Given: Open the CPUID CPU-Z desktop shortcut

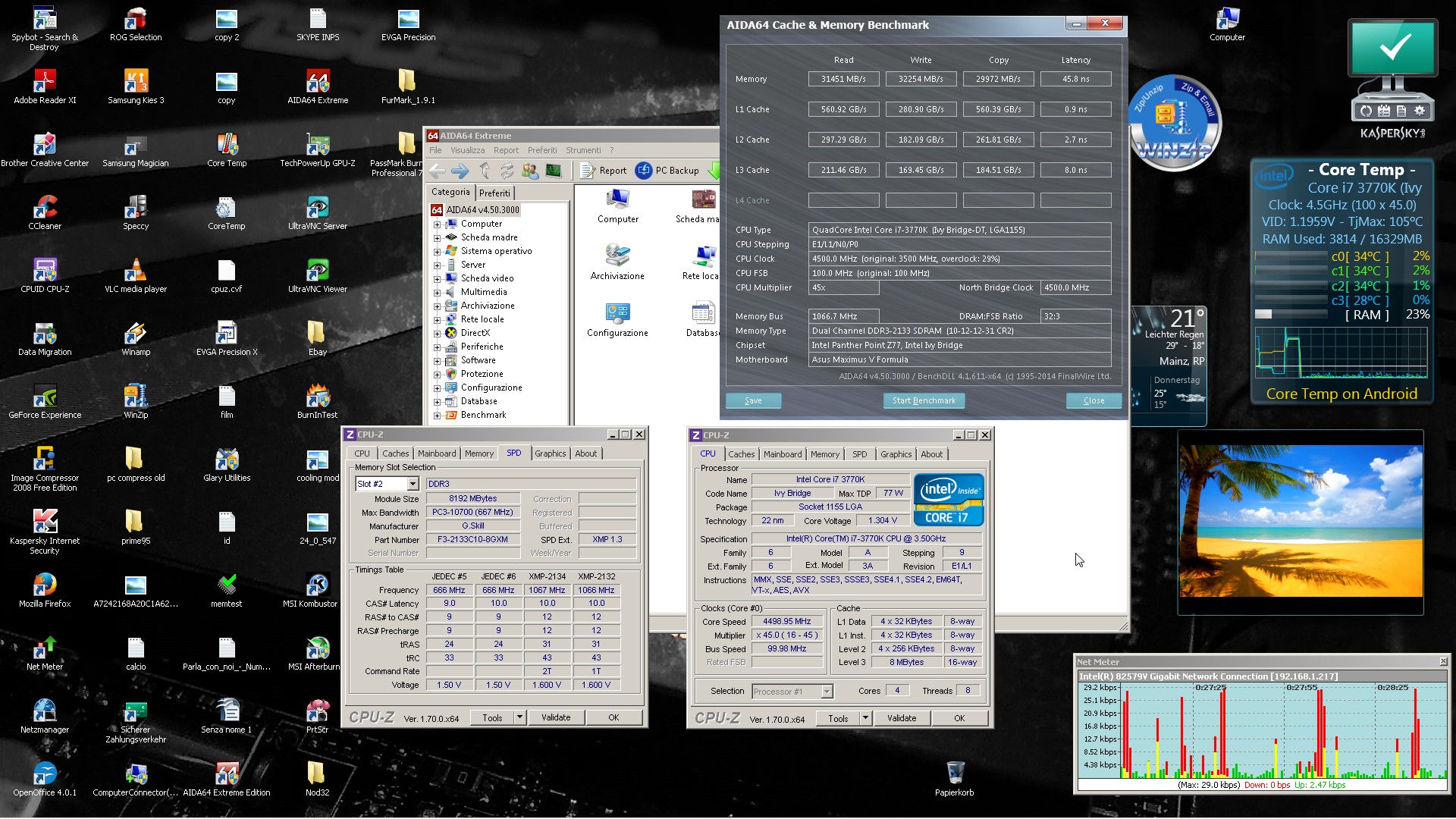Looking at the screenshot, I should coord(45,275).
